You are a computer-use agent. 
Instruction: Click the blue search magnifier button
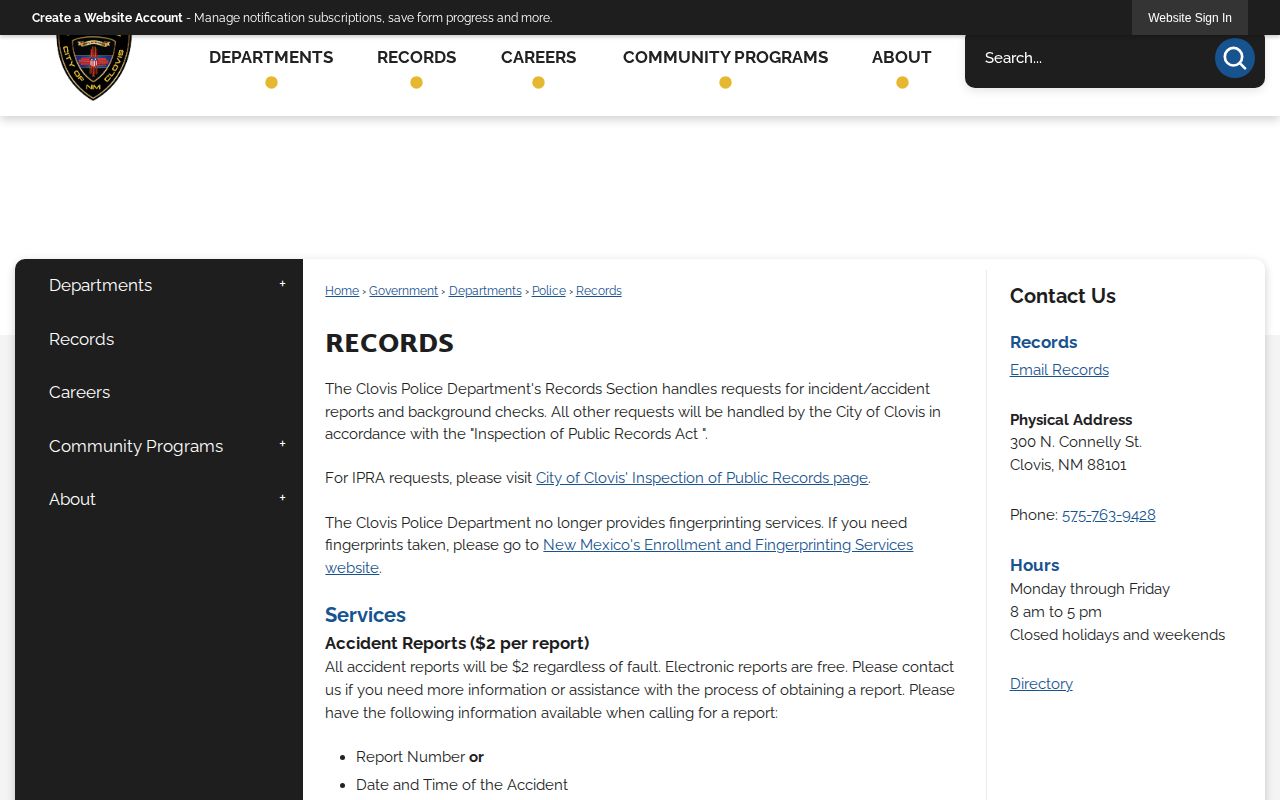1234,58
